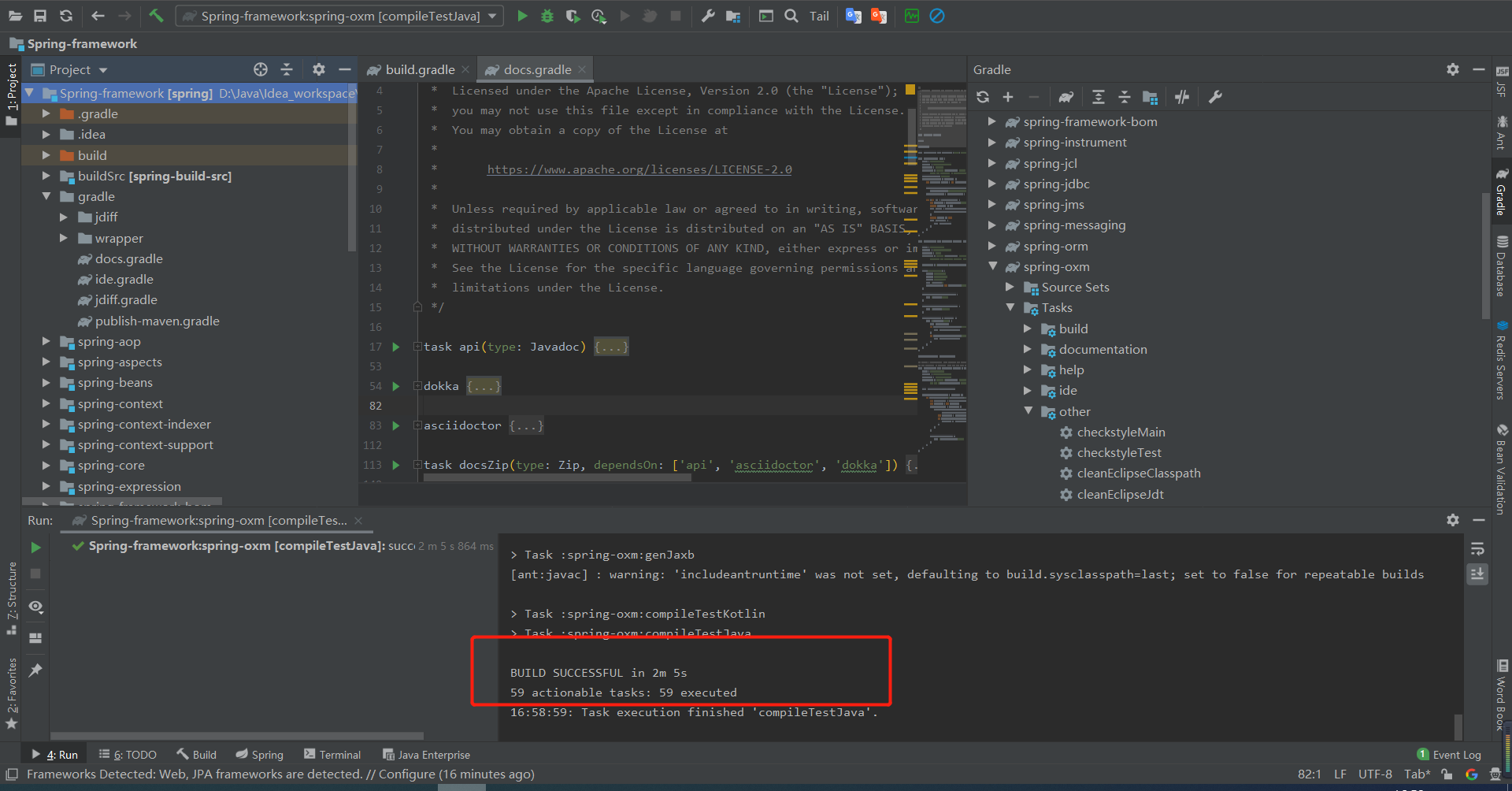Start debugging with the bug icon
The width and height of the screenshot is (1512, 791).
point(547,16)
